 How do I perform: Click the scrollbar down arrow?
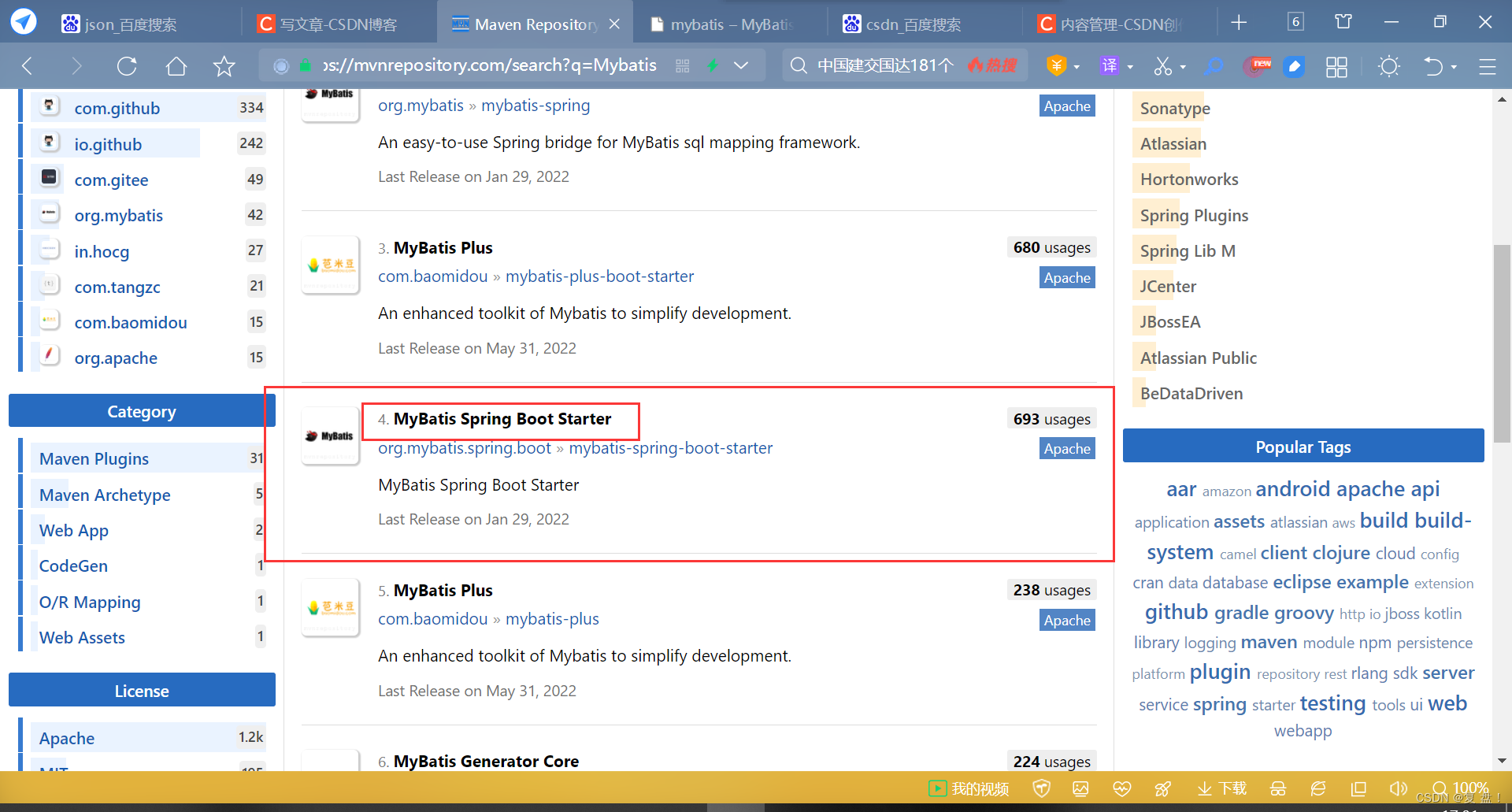(1502, 761)
